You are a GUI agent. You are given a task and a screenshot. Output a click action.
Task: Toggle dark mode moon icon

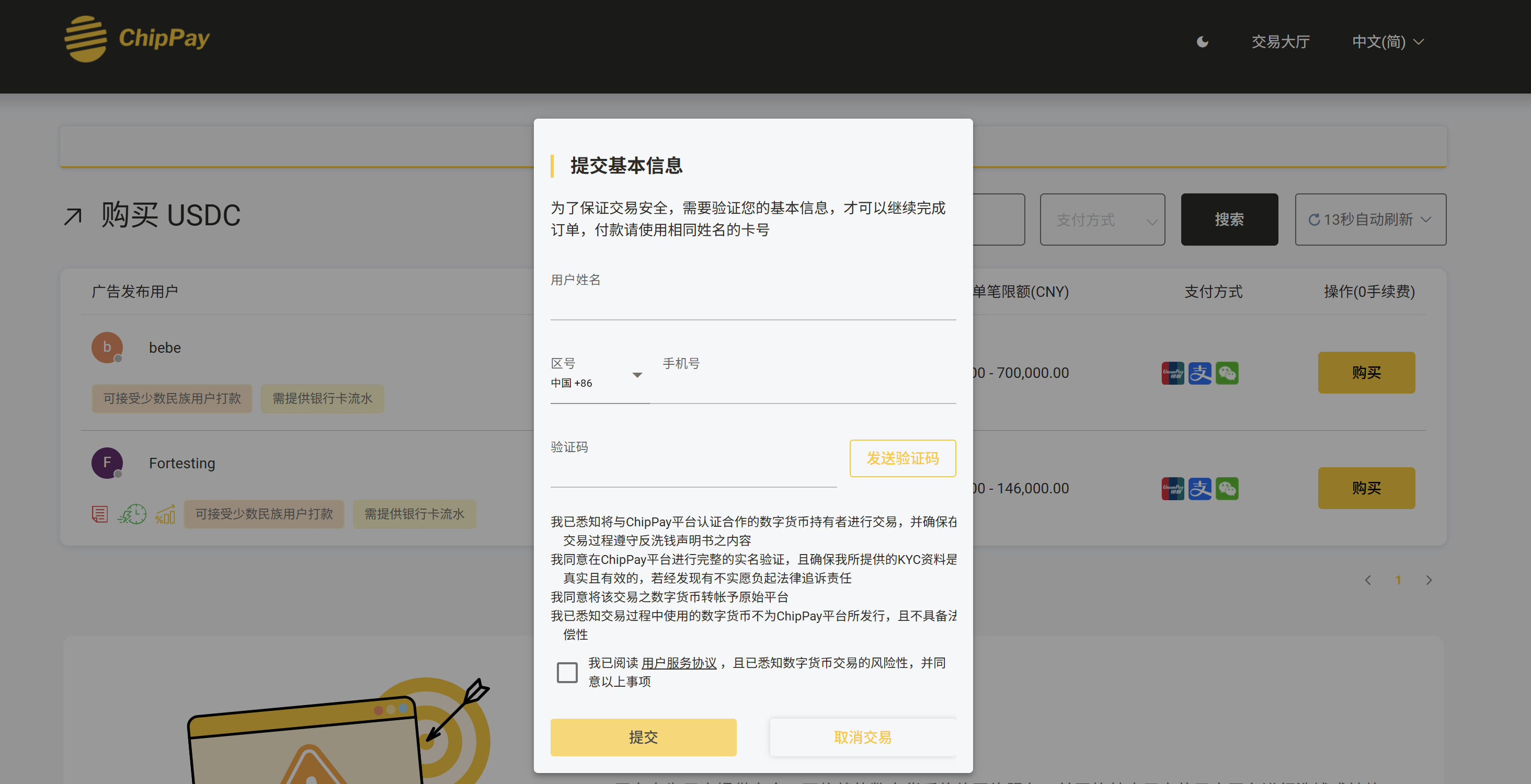pos(1202,42)
